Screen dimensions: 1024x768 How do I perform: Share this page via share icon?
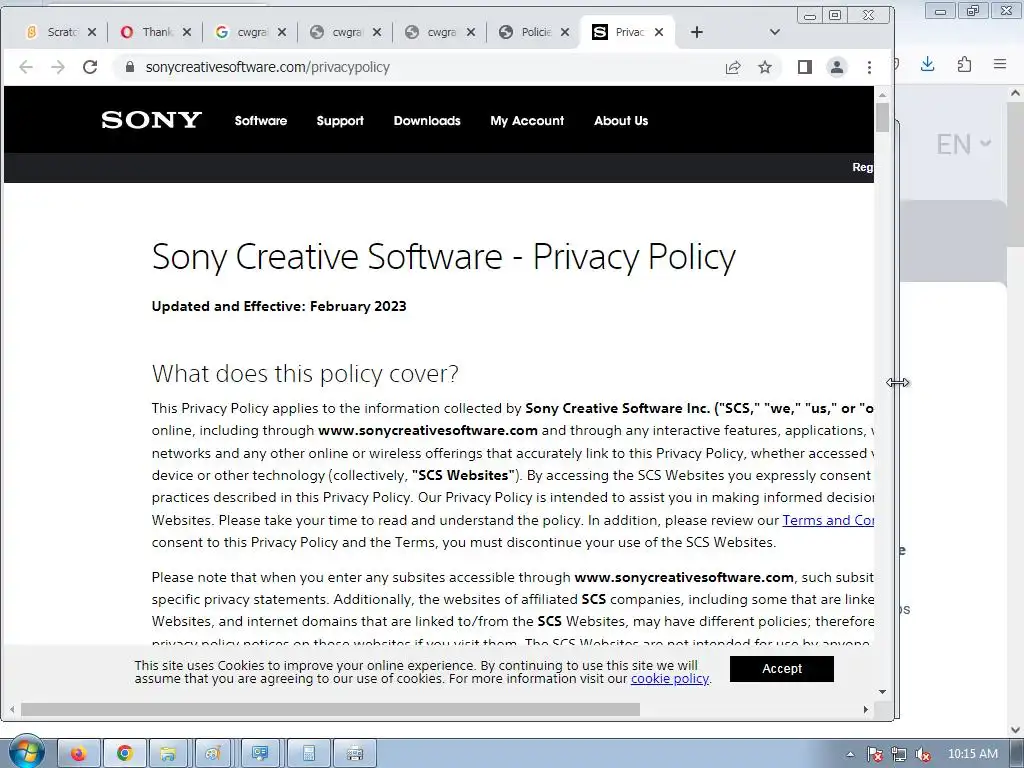(733, 67)
